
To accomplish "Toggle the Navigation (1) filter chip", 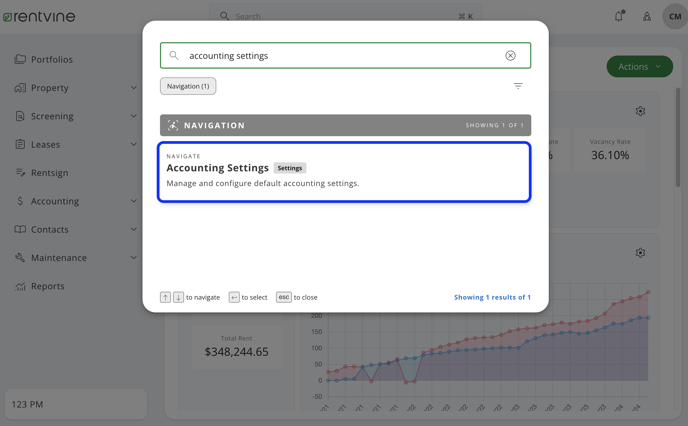I will 188,86.
